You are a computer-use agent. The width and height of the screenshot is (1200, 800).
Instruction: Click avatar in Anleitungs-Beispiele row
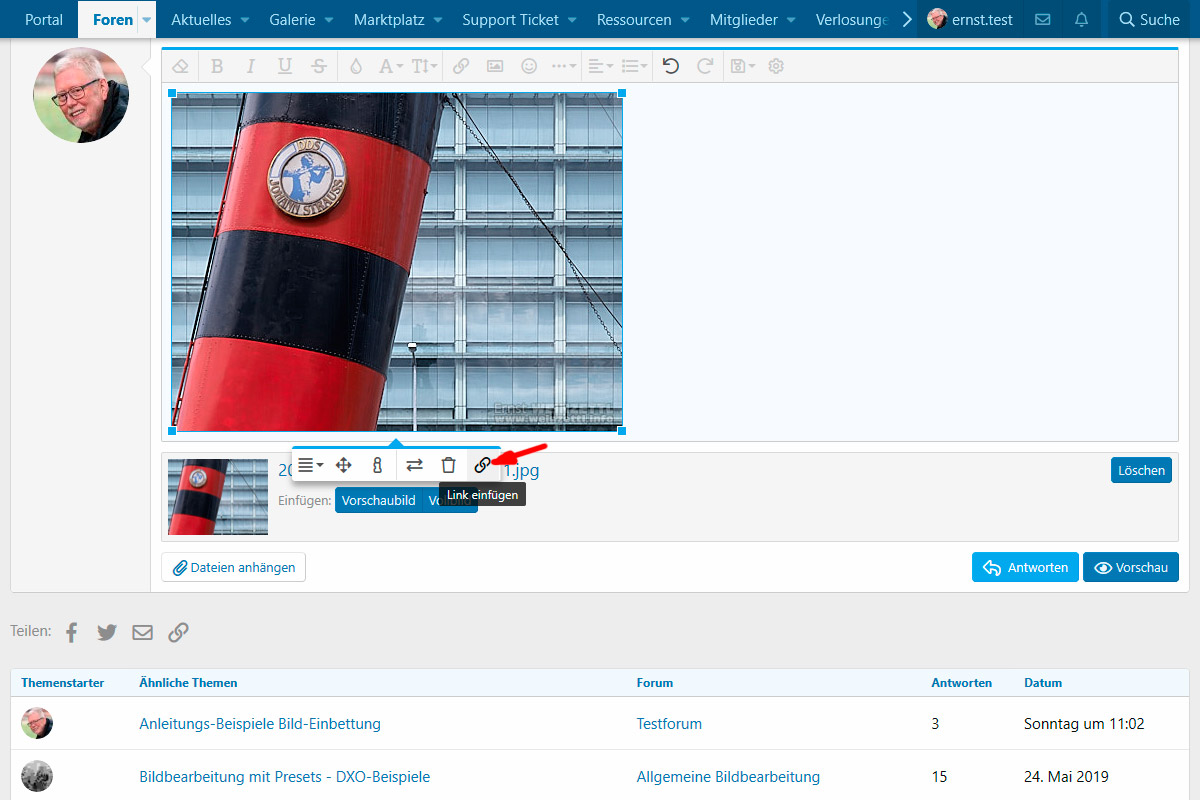[37, 723]
